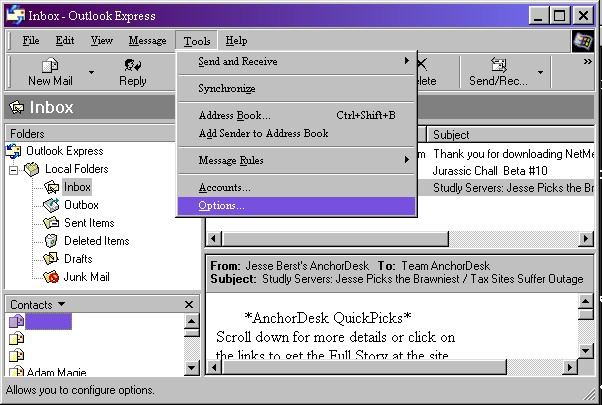This screenshot has height=405, width=602.
Task: Open the 'Thank you for downloading NetMe' message
Action: point(514,154)
